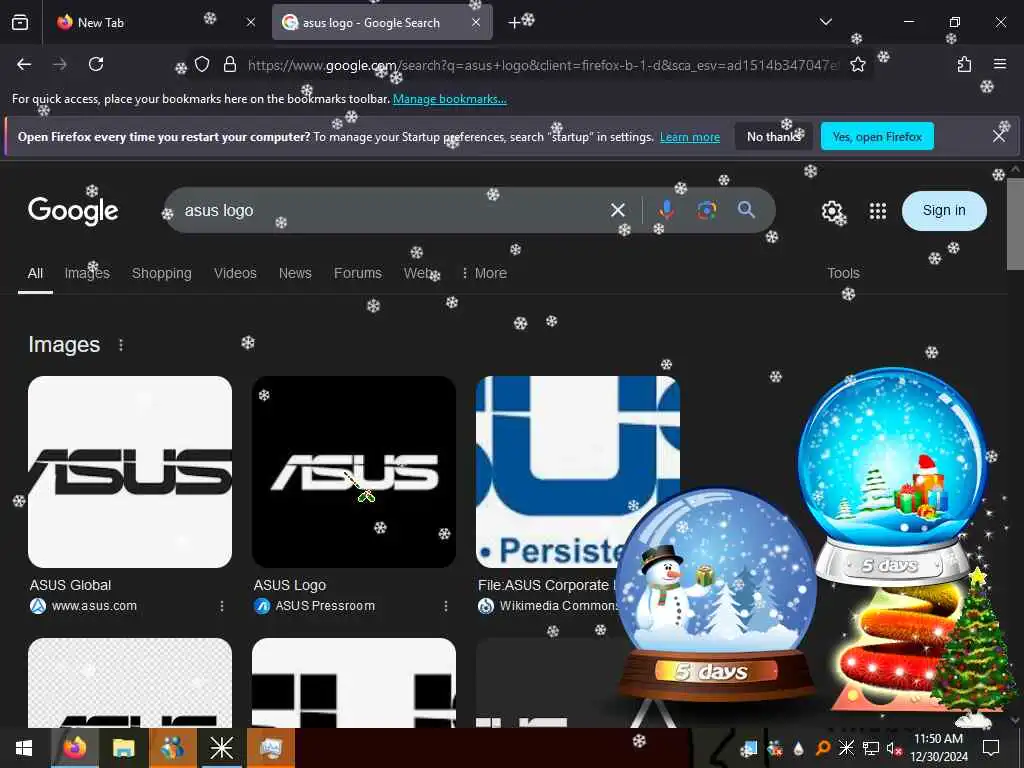Image resolution: width=1024 pixels, height=768 pixels.
Task: Bookmark this page with the star icon
Action: click(x=857, y=64)
